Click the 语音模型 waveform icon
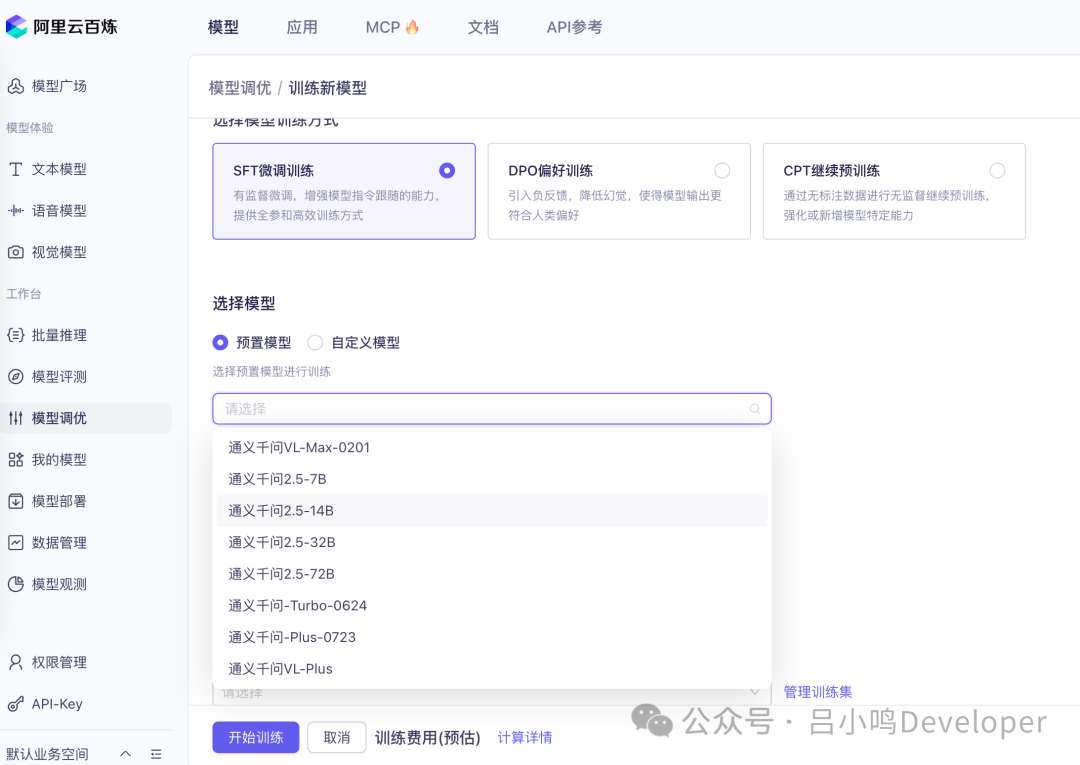The height and width of the screenshot is (765, 1080). (15, 211)
